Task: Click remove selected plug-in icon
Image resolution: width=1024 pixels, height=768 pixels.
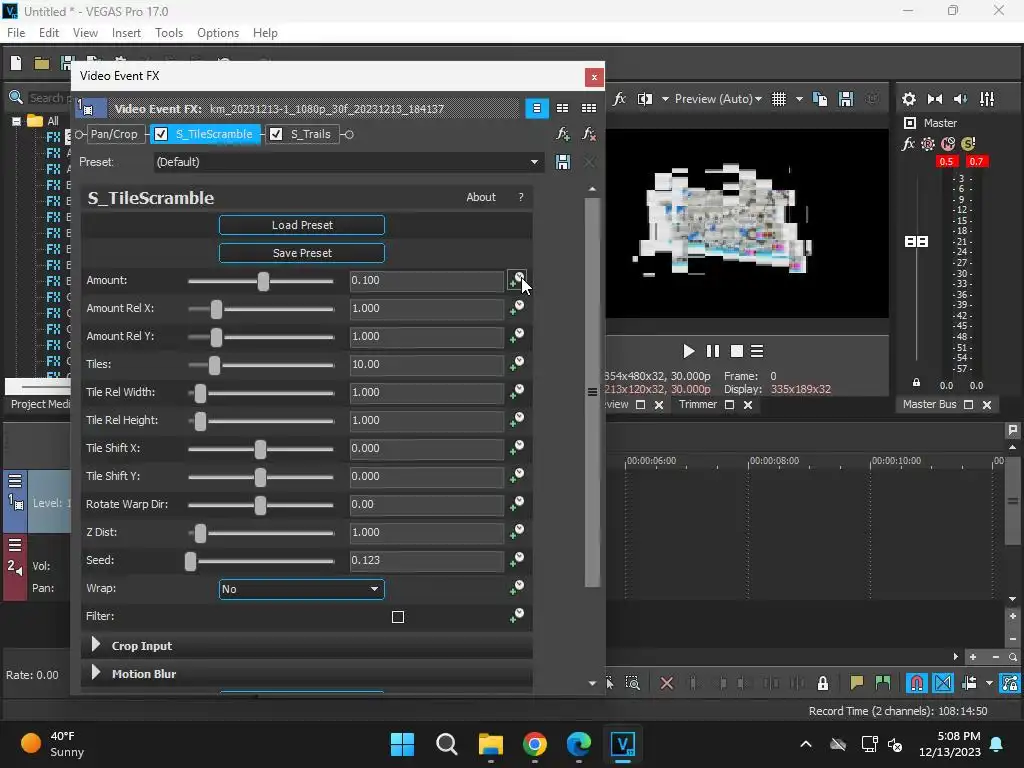Action: [589, 134]
